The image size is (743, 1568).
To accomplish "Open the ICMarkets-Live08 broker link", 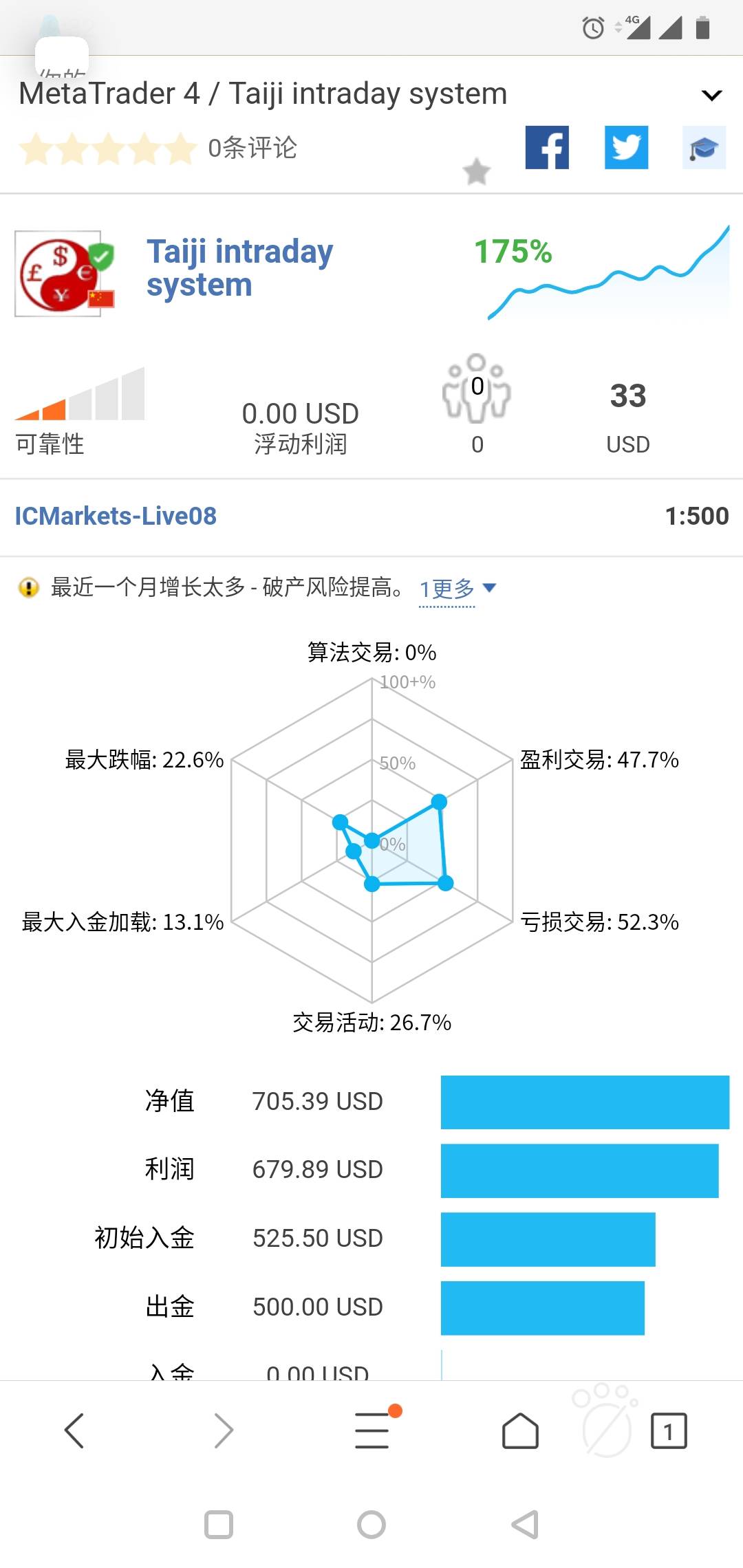I will pyautogui.click(x=116, y=516).
